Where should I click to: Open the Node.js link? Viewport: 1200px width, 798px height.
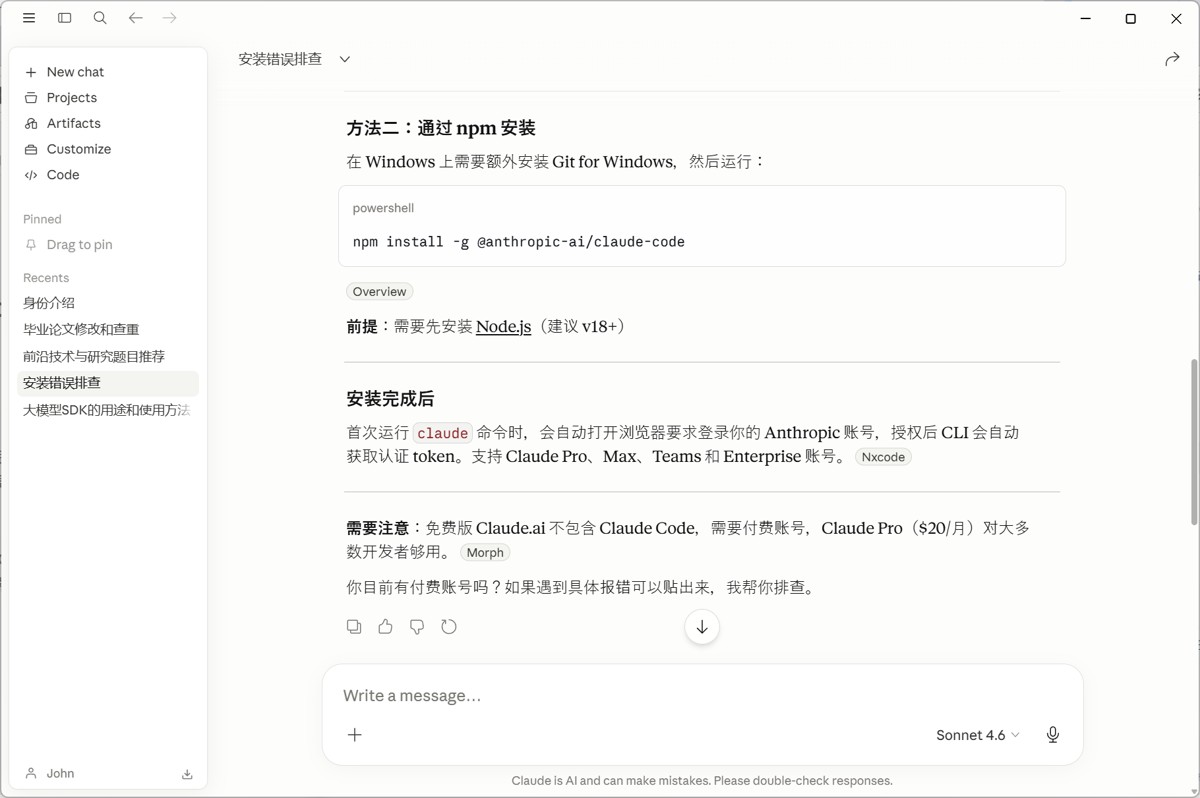click(x=503, y=327)
